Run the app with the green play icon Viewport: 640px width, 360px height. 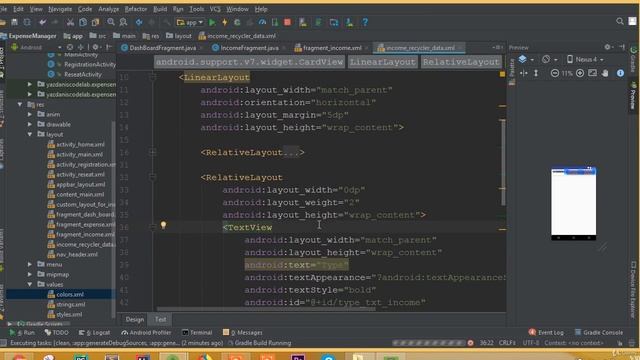pos(212,22)
